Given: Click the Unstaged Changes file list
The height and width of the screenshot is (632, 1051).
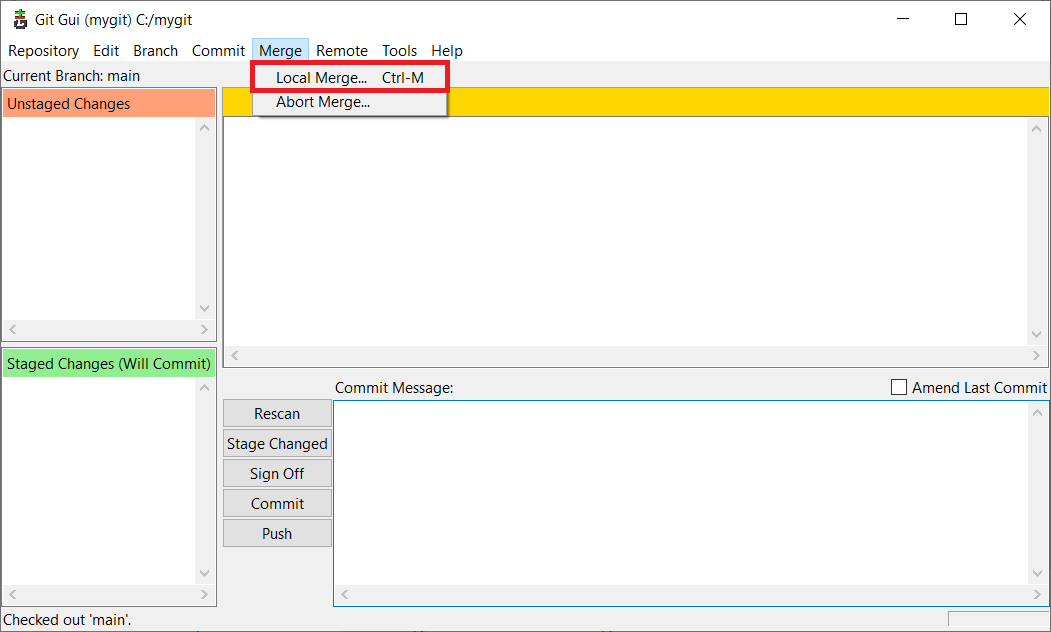Looking at the screenshot, I should pos(99,218).
